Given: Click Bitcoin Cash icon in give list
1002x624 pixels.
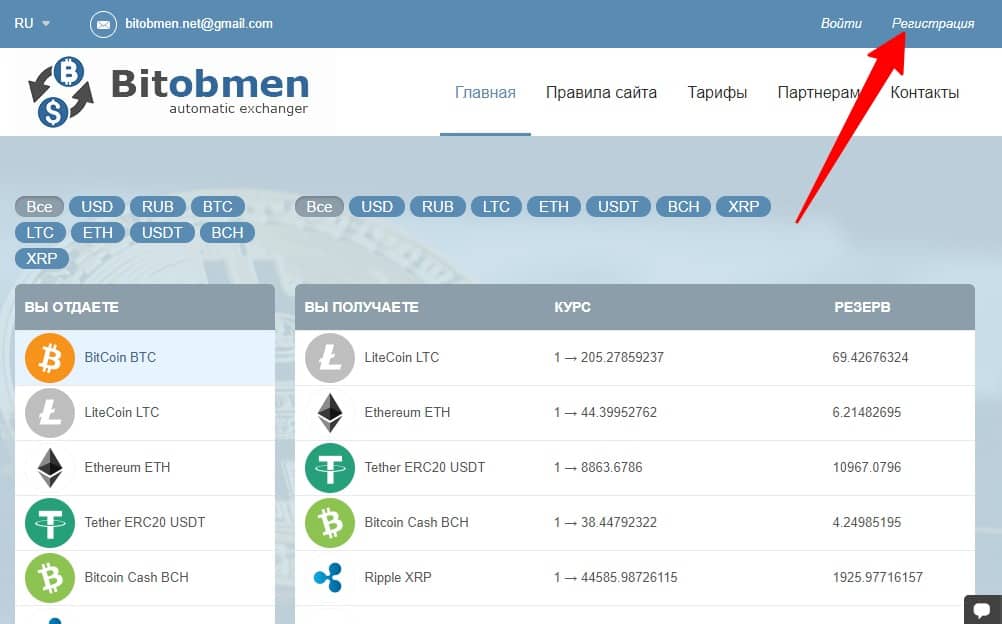Looking at the screenshot, I should coord(50,577).
